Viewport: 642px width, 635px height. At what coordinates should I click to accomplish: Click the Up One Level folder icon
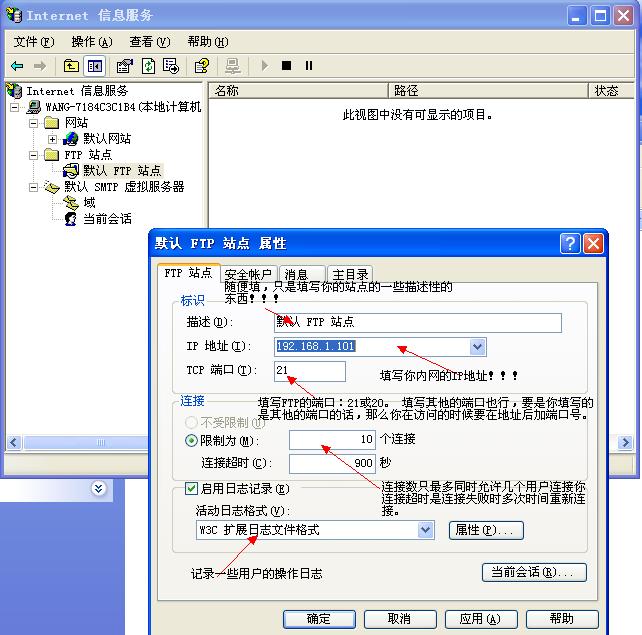[x=71, y=66]
